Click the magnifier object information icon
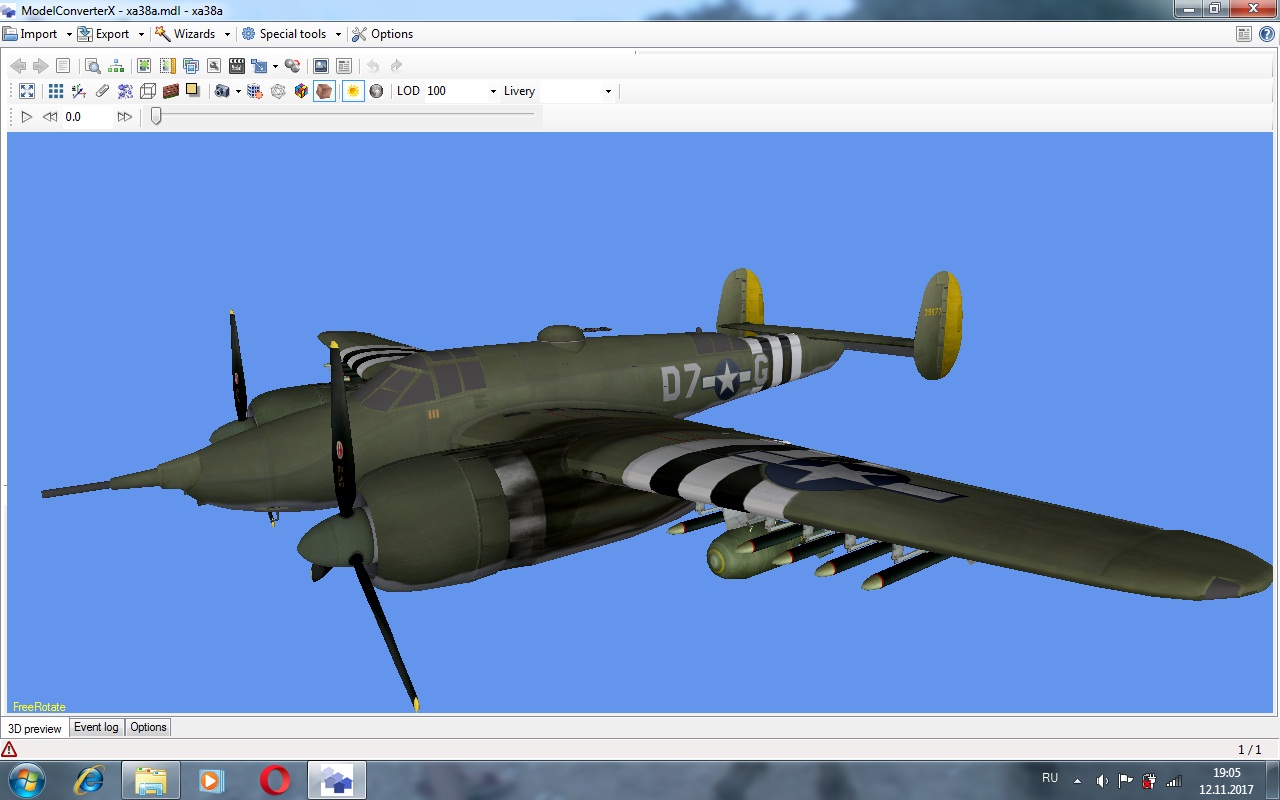The height and width of the screenshot is (800, 1280). click(x=92, y=66)
